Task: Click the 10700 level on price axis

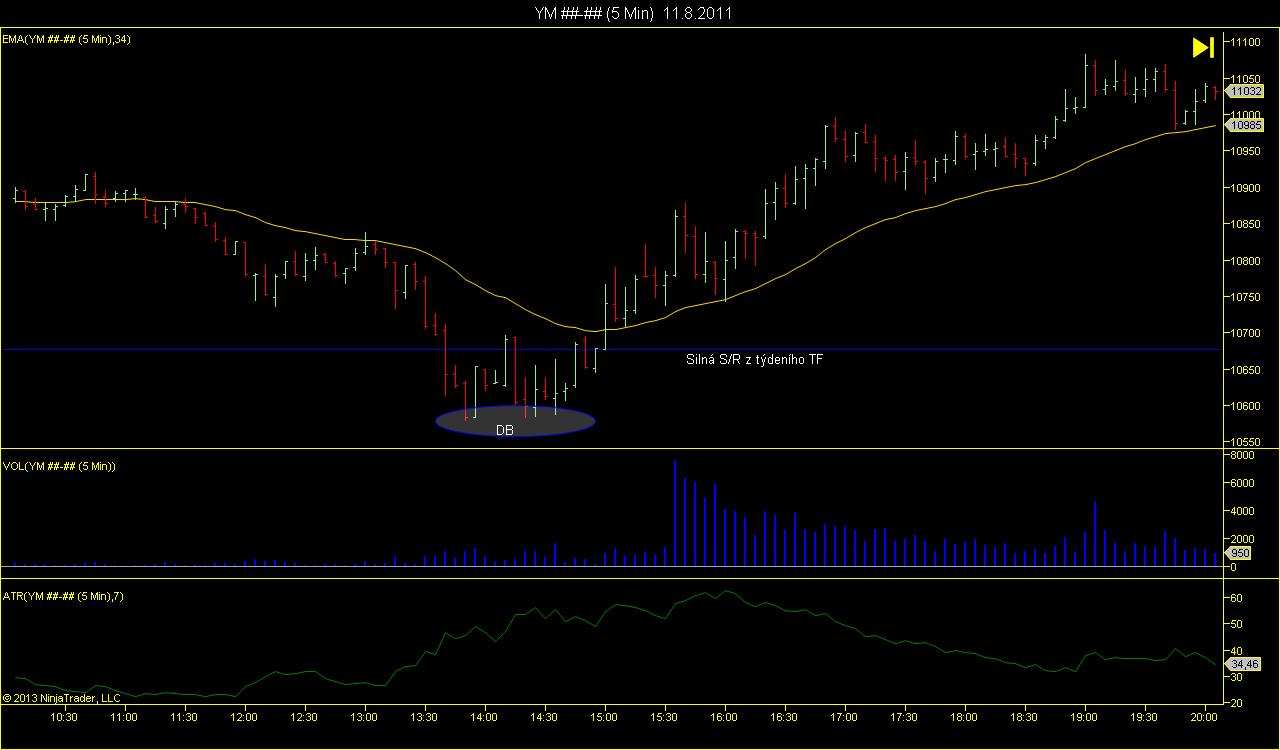Action: point(1246,333)
